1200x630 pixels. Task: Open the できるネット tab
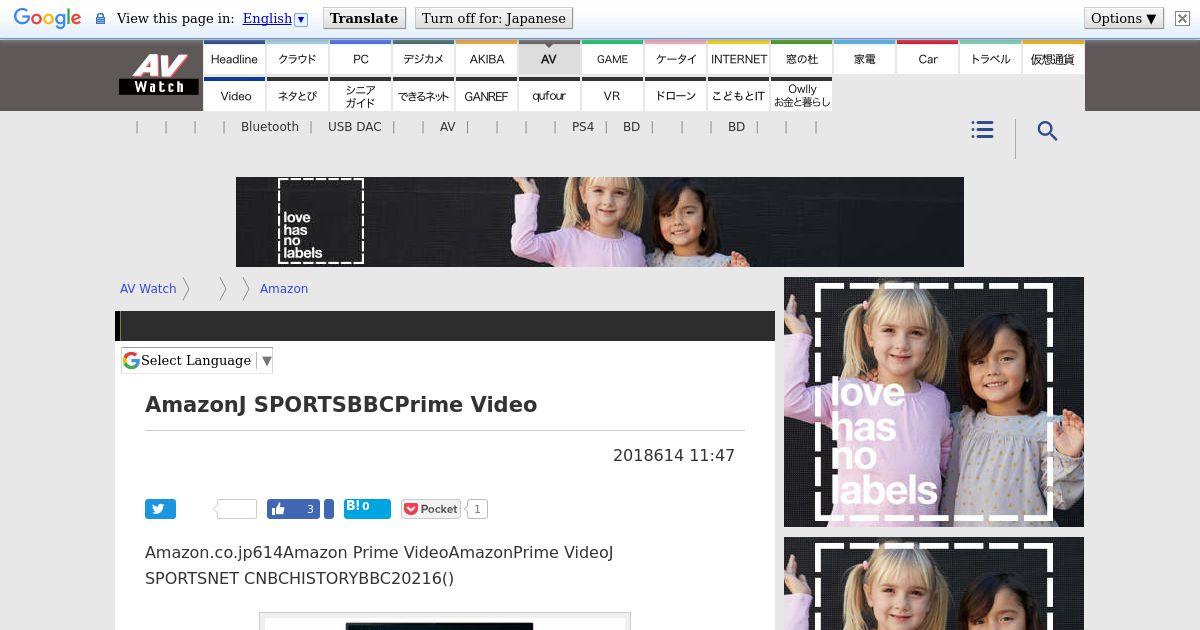point(424,95)
